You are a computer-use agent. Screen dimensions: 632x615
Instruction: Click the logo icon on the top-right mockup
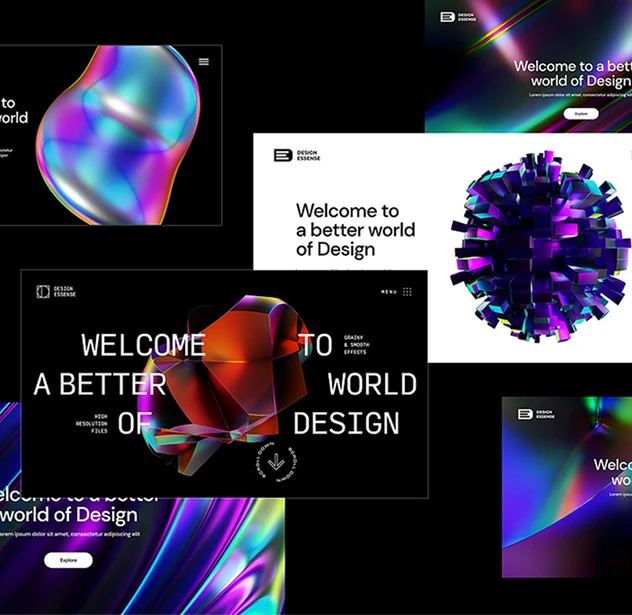447,17
